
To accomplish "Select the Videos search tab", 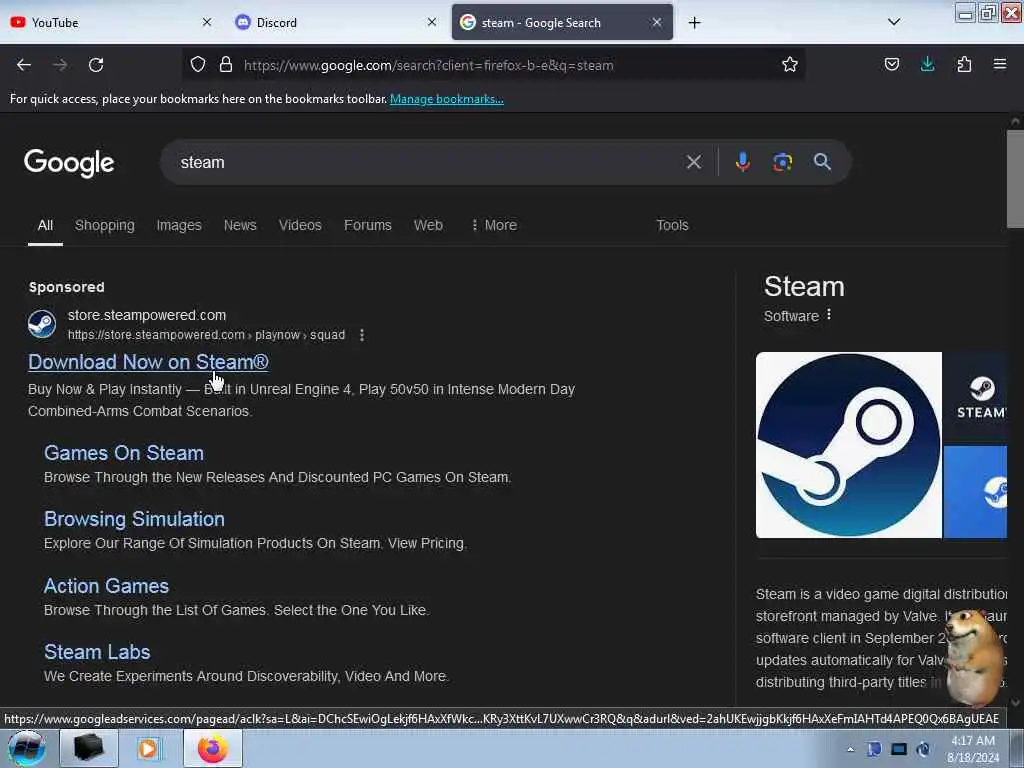I will pos(300,225).
